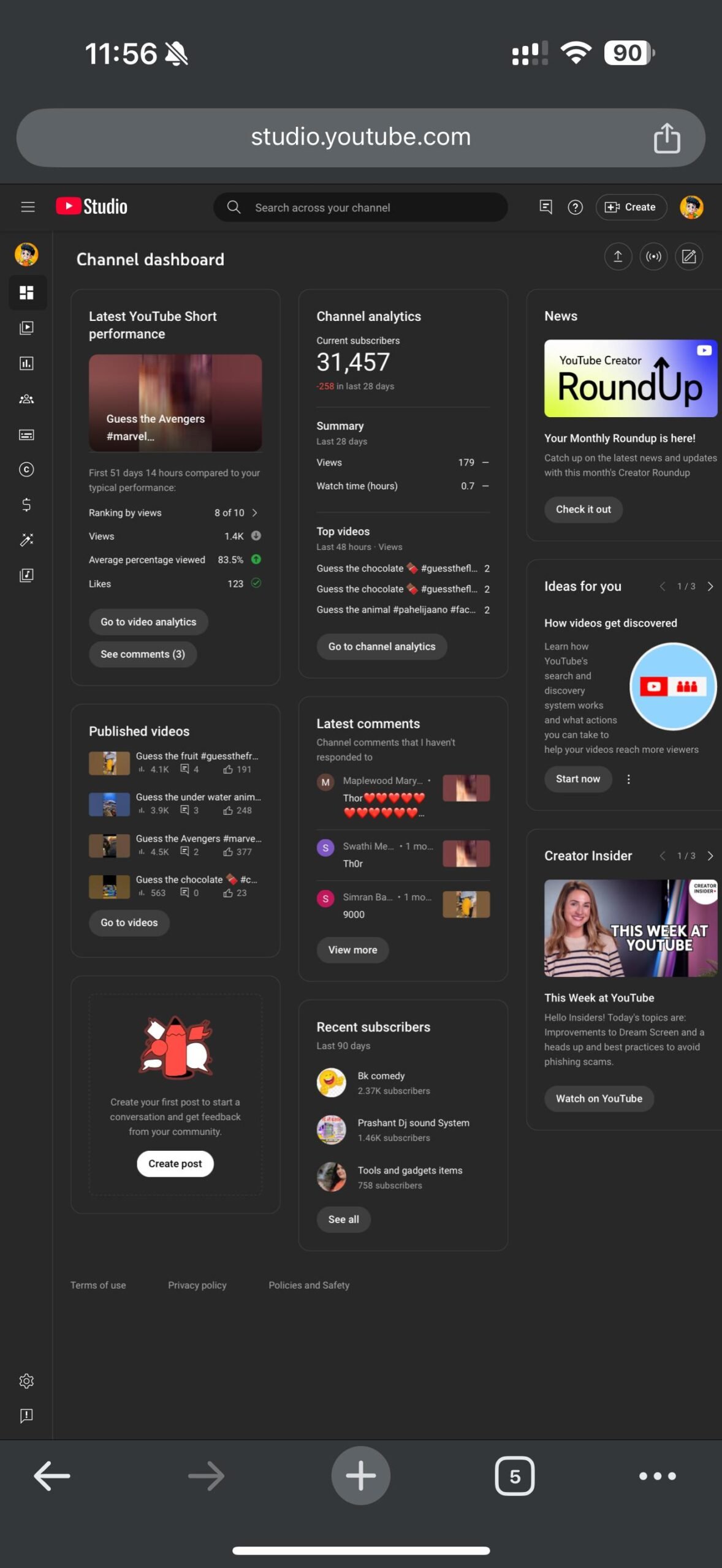The width and height of the screenshot is (722, 1568).
Task: Click the Create post button
Action: pyautogui.click(x=175, y=1163)
